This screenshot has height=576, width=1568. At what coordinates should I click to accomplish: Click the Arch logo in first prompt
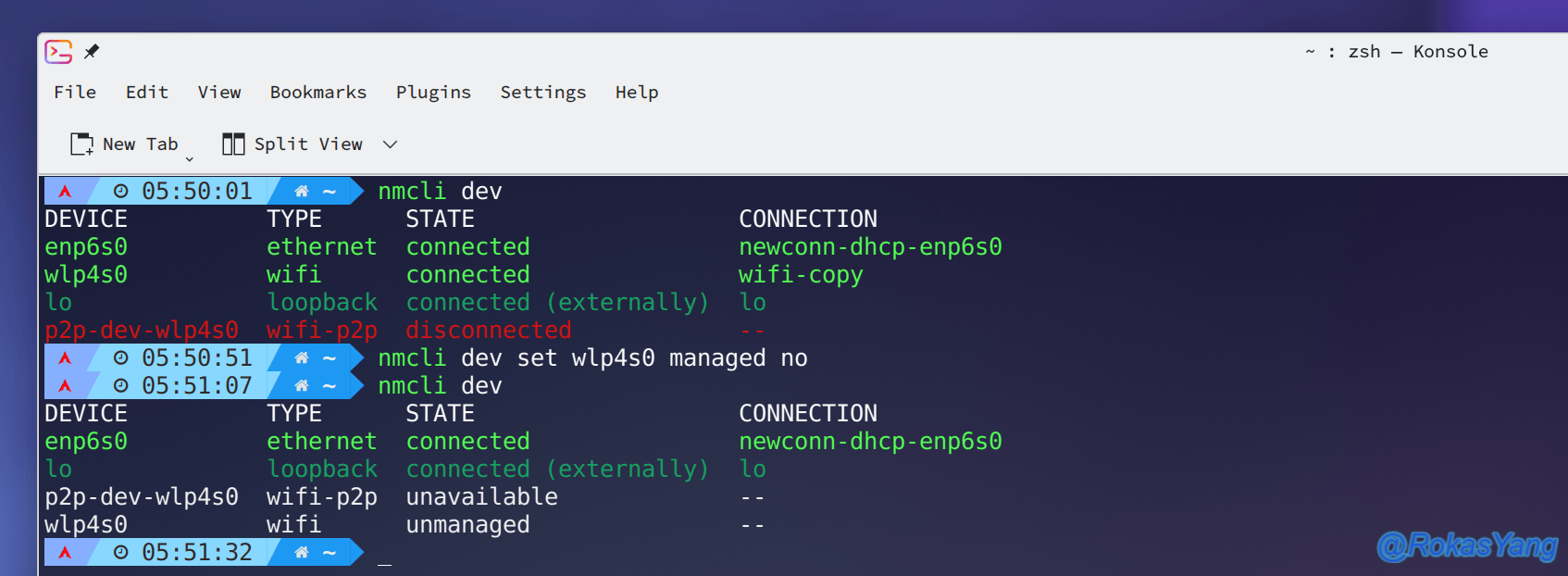click(x=65, y=192)
